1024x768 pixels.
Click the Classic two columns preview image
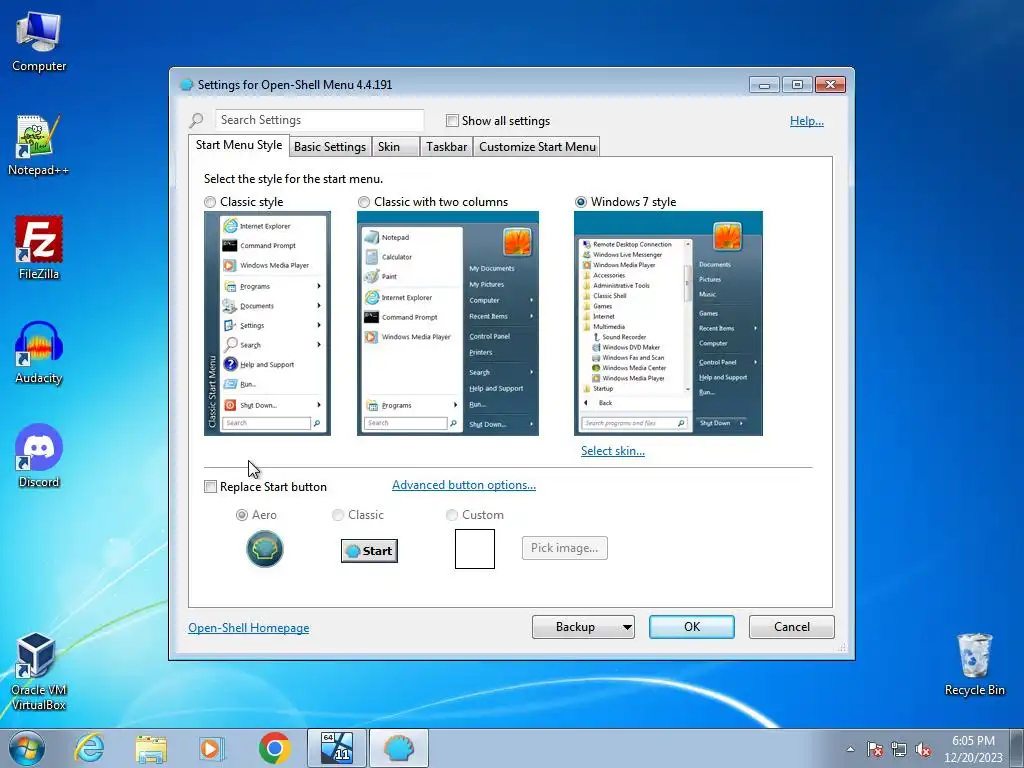448,323
